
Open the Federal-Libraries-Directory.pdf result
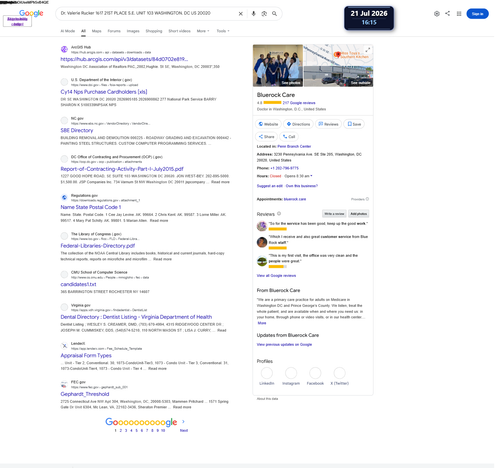point(98,246)
